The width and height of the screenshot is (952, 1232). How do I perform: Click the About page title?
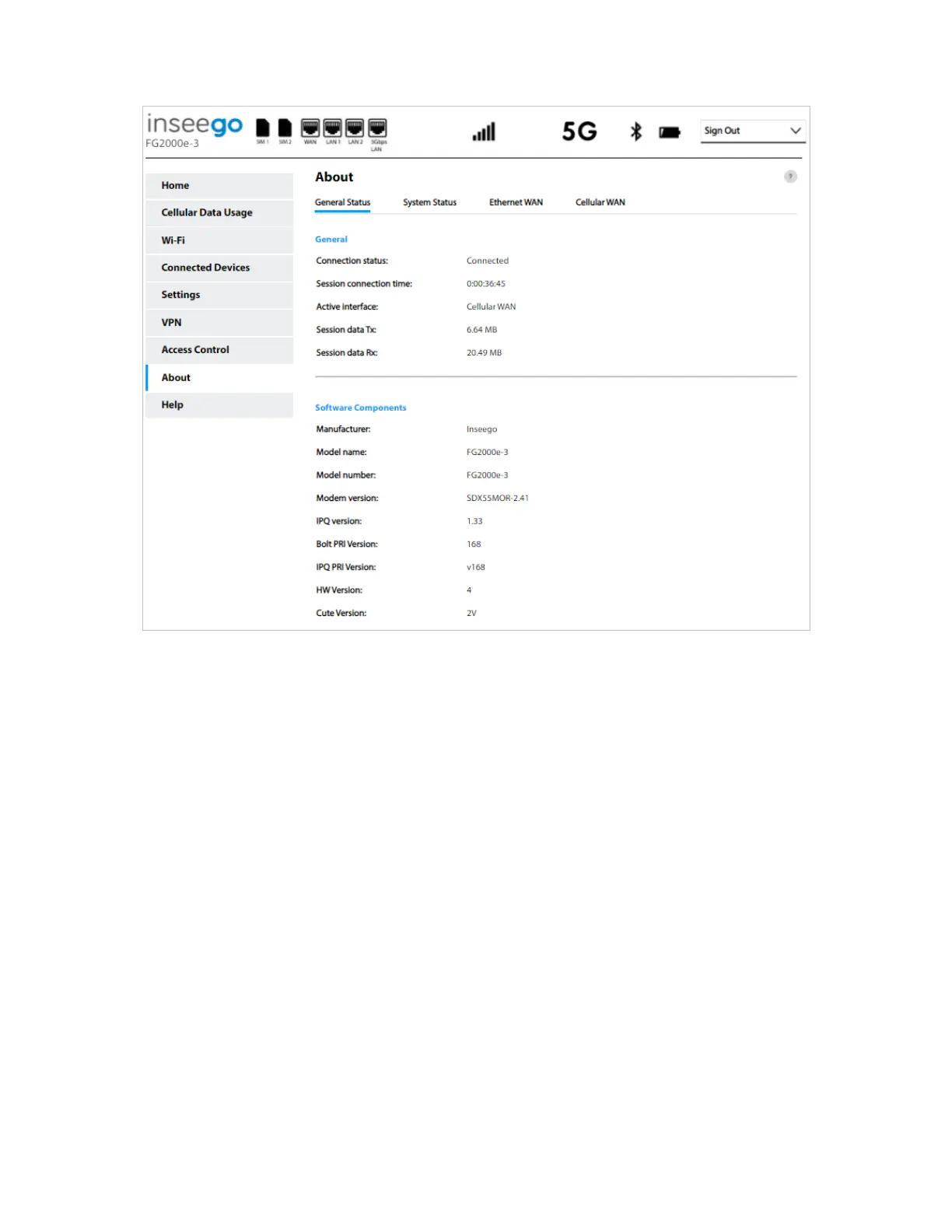click(334, 177)
